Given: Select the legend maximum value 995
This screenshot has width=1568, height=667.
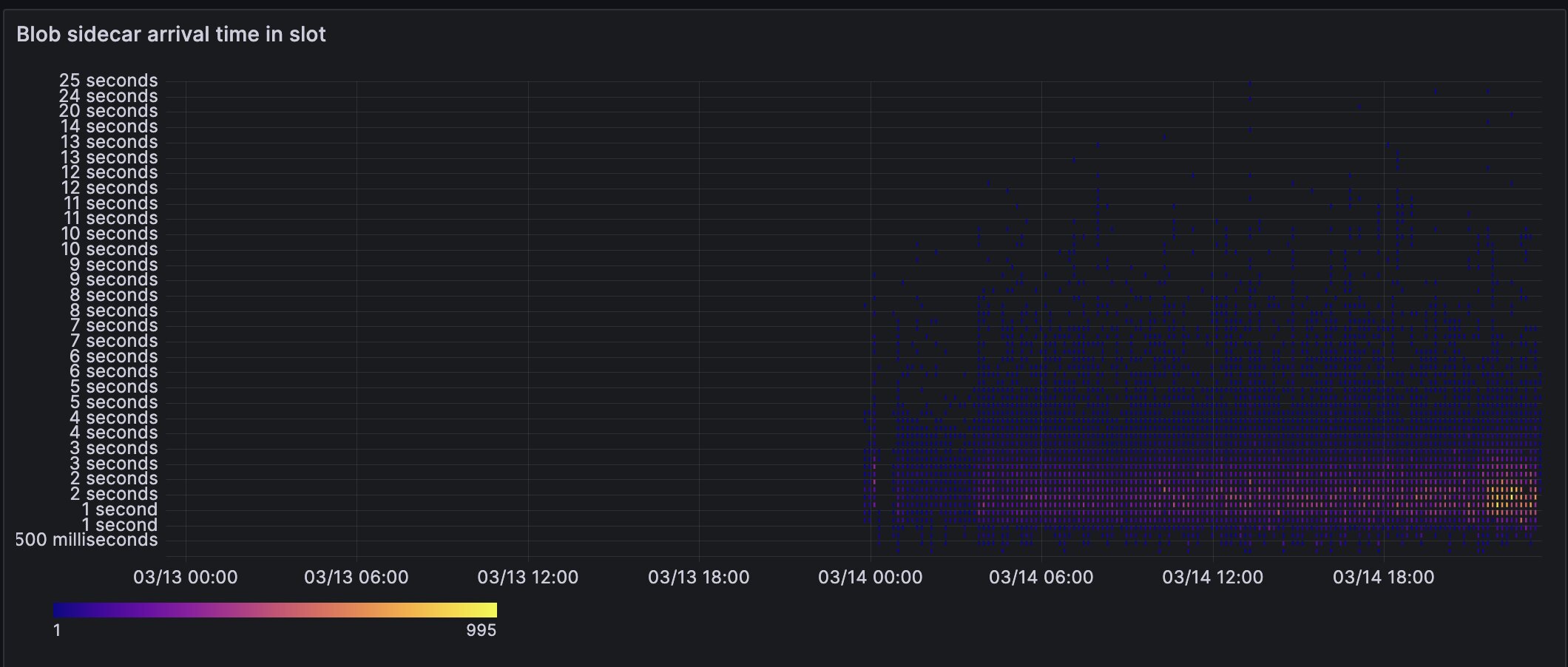Looking at the screenshot, I should (x=481, y=631).
